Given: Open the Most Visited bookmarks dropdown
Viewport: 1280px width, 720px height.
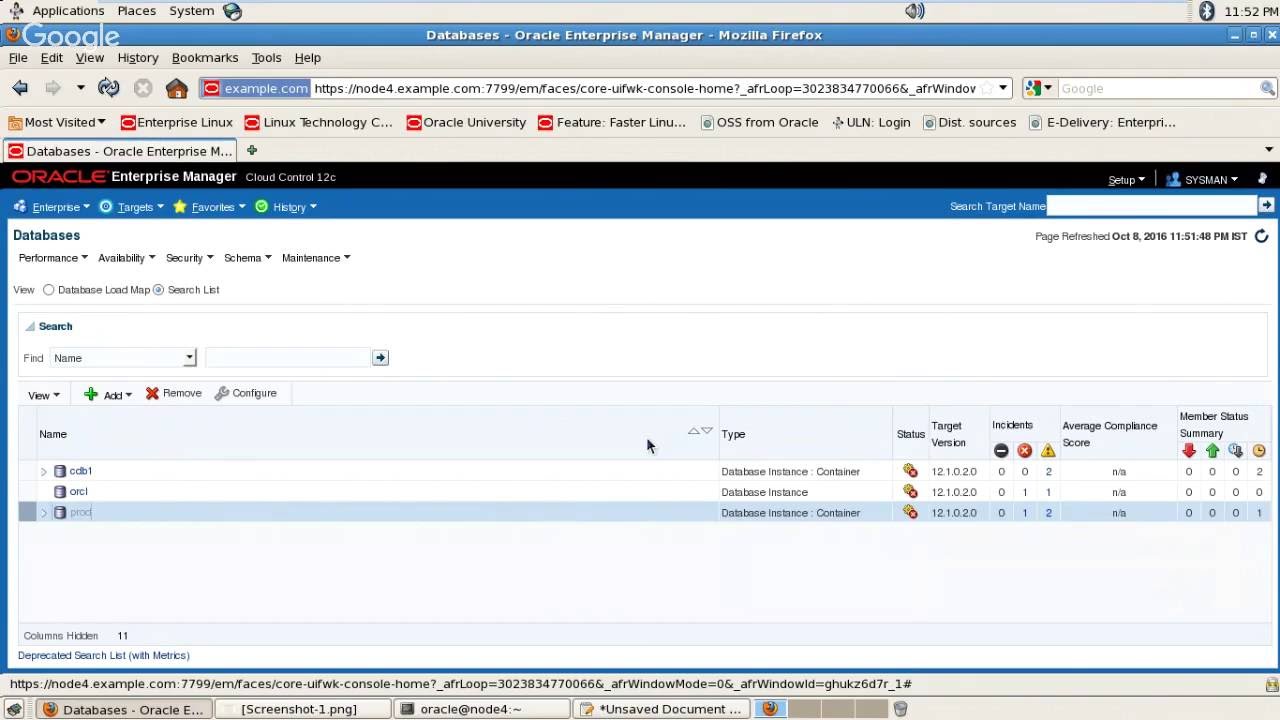Looking at the screenshot, I should point(57,122).
